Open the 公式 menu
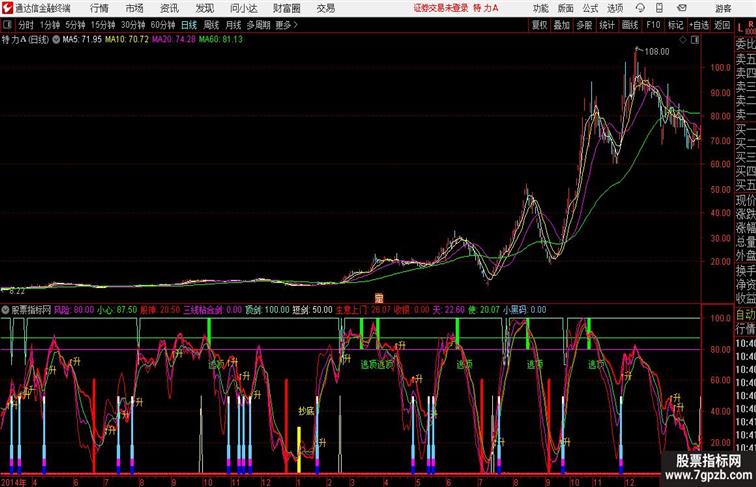The width and height of the screenshot is (756, 487). pyautogui.click(x=590, y=8)
